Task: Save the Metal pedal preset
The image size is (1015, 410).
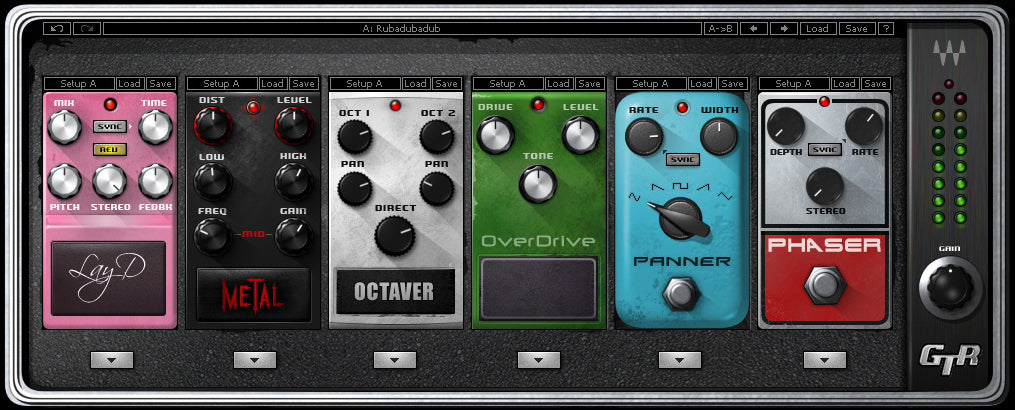Action: coord(303,84)
